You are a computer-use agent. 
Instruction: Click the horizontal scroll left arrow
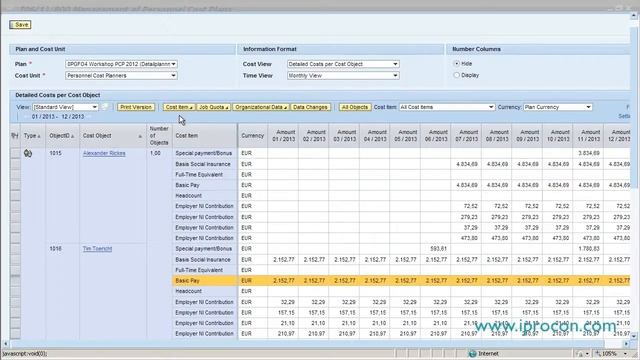point(5,344)
